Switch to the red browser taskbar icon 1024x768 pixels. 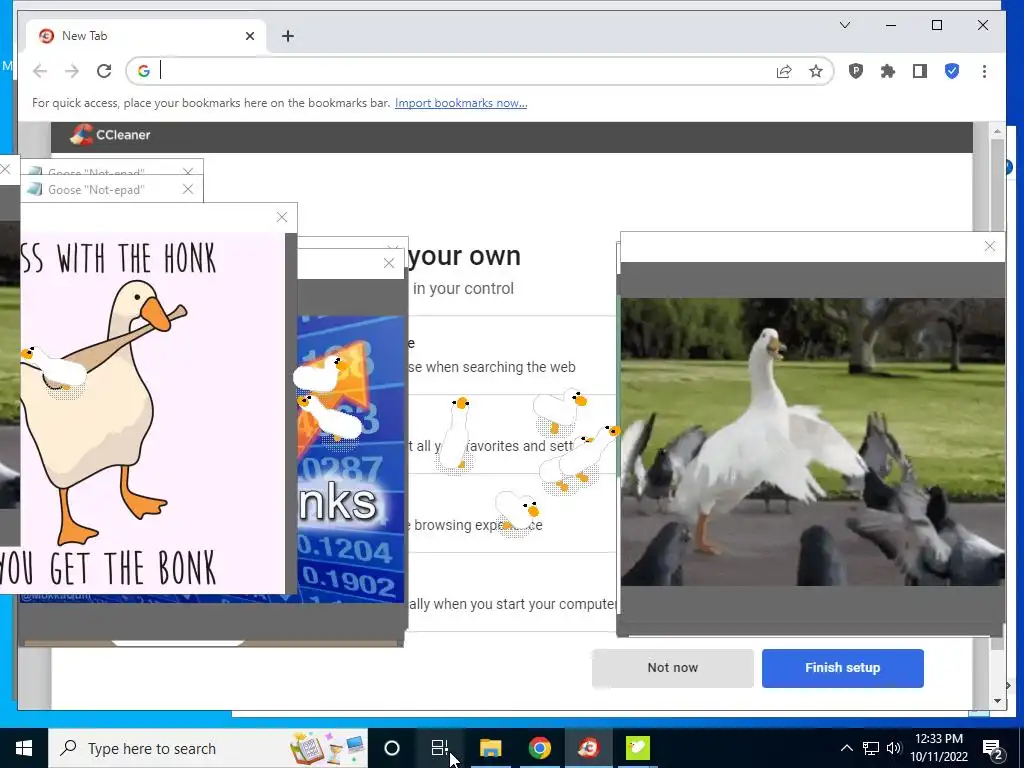coord(589,748)
